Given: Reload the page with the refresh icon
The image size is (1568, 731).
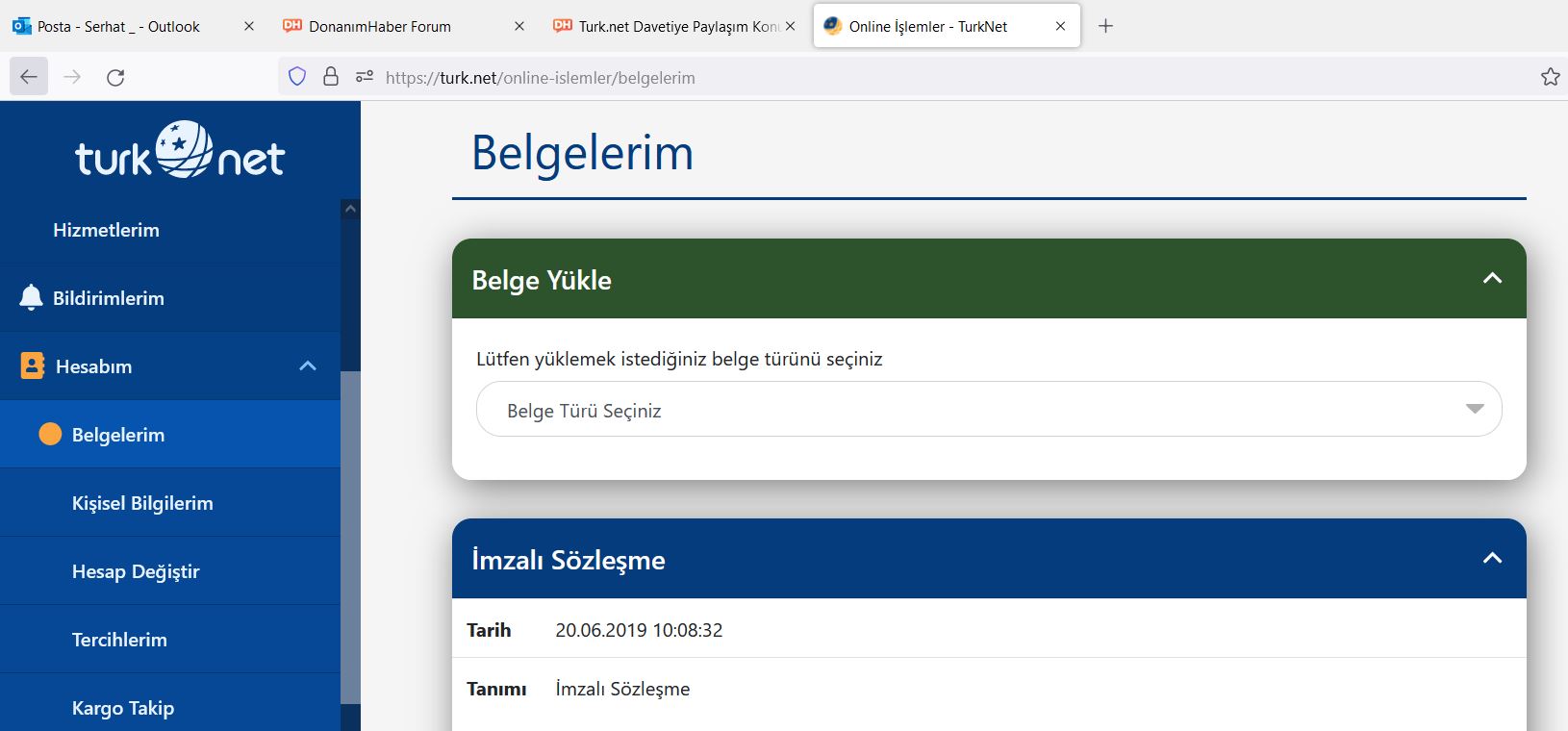Looking at the screenshot, I should pyautogui.click(x=115, y=77).
